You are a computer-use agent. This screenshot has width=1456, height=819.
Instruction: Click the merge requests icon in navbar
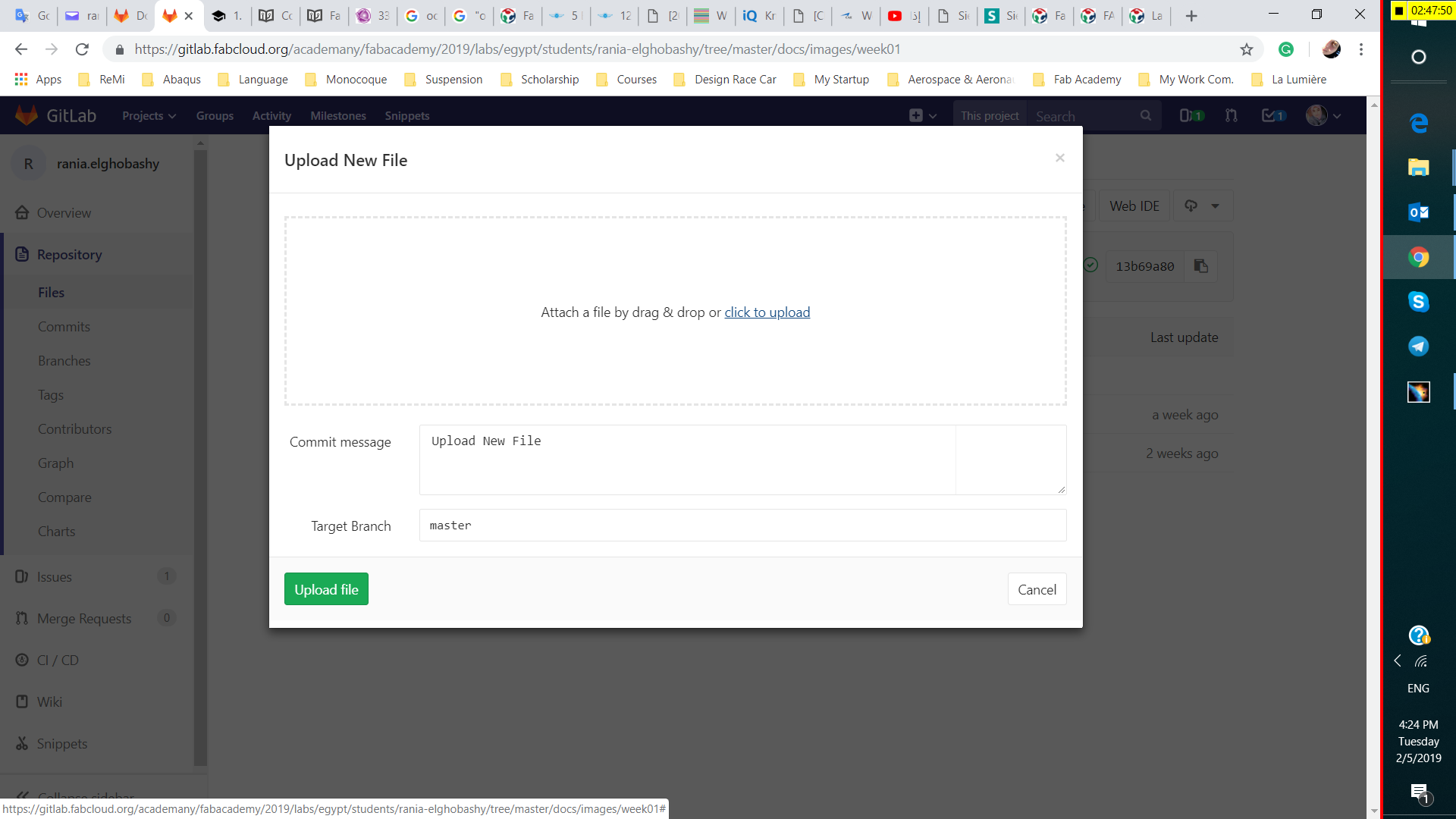[1231, 115]
